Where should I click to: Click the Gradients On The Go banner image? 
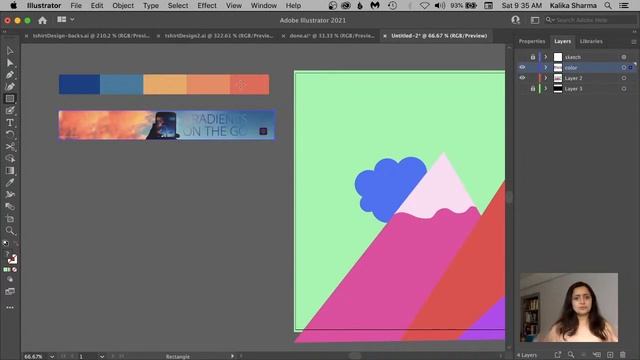tap(167, 125)
